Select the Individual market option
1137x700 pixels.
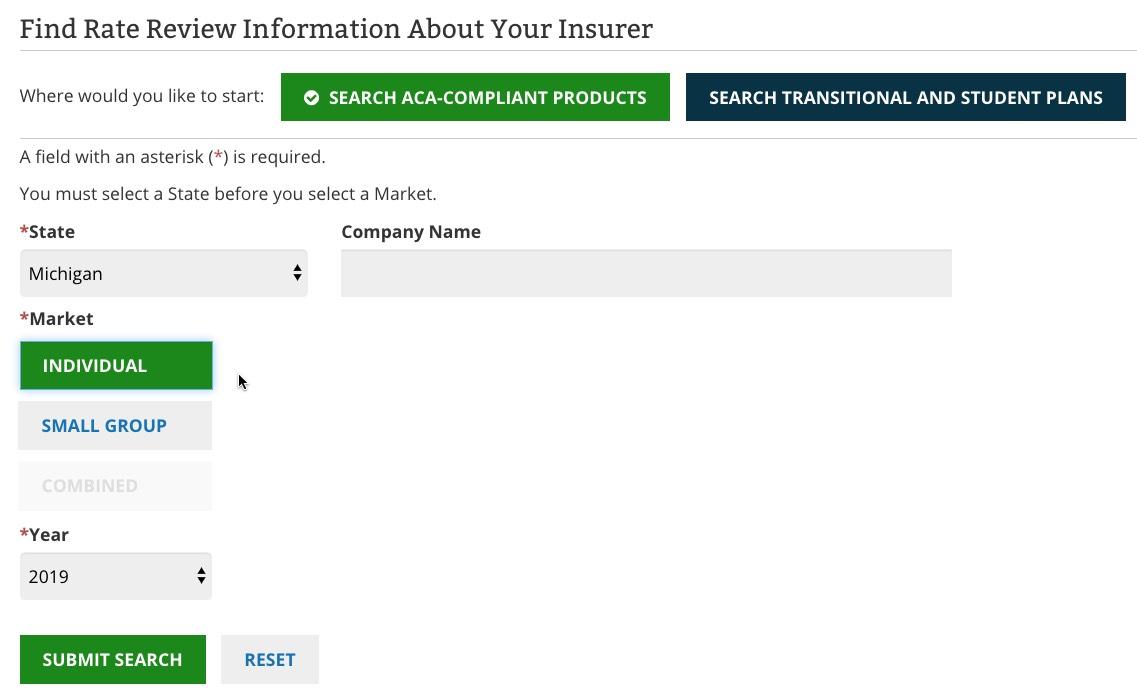[116, 366]
